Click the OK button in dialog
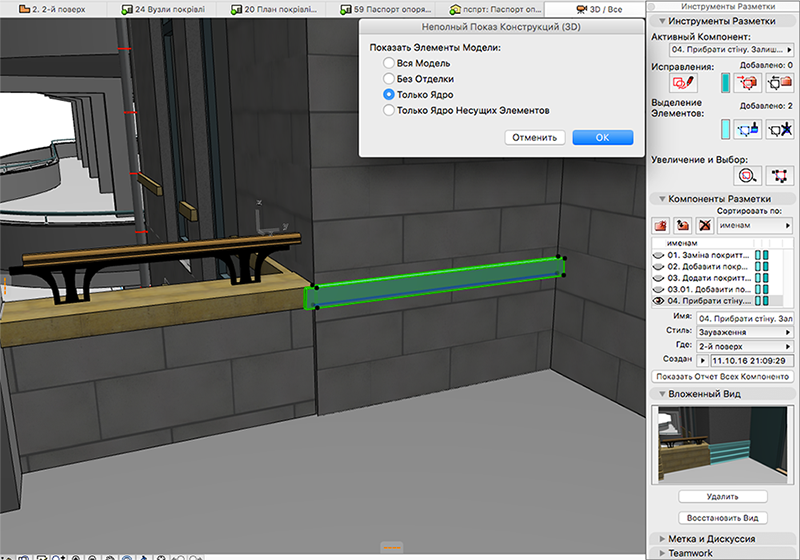800x560 pixels. [602, 137]
